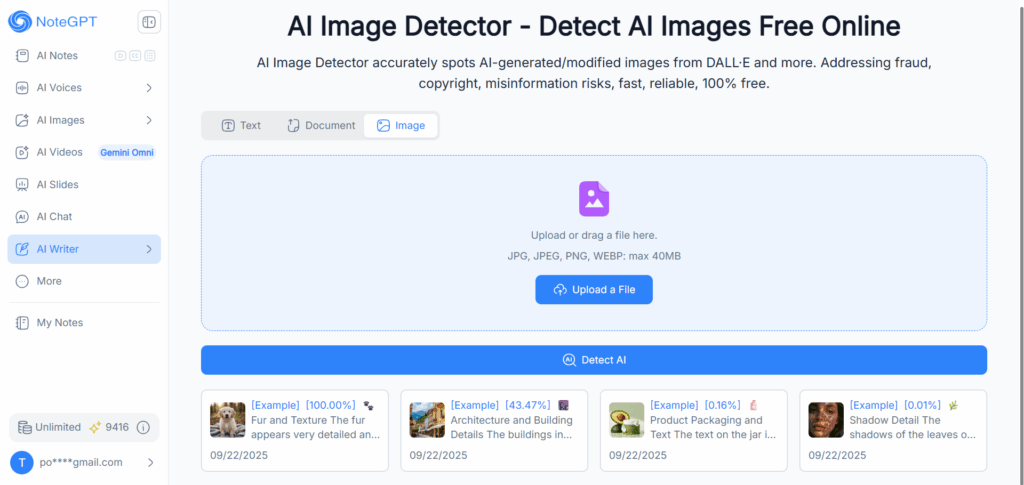Click the AI Chat bubble icon
The width and height of the screenshot is (1024, 485).
pyautogui.click(x=22, y=217)
